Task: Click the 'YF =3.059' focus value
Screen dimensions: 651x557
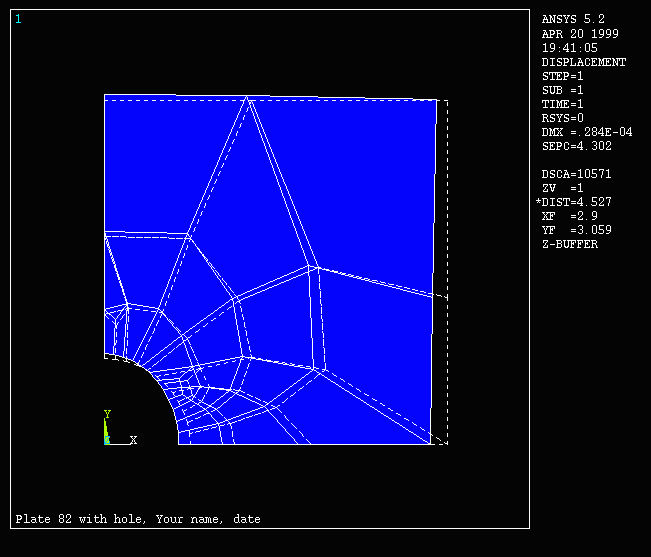Action: tap(577, 230)
